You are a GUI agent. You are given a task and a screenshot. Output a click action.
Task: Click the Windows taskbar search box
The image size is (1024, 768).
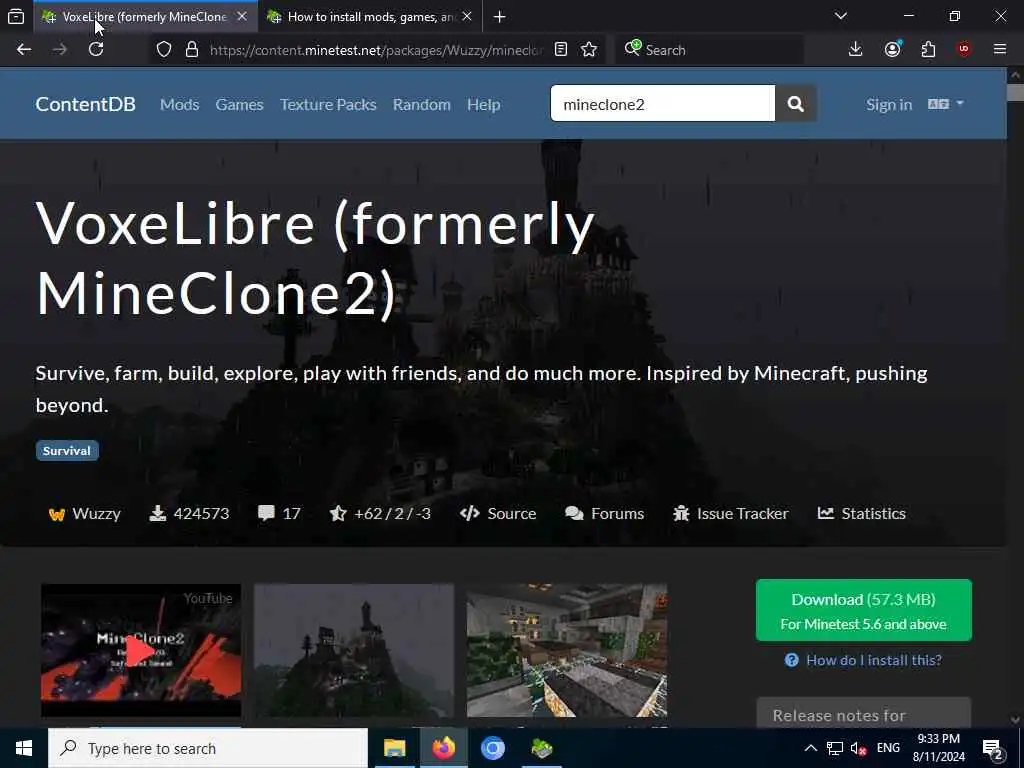click(x=208, y=748)
